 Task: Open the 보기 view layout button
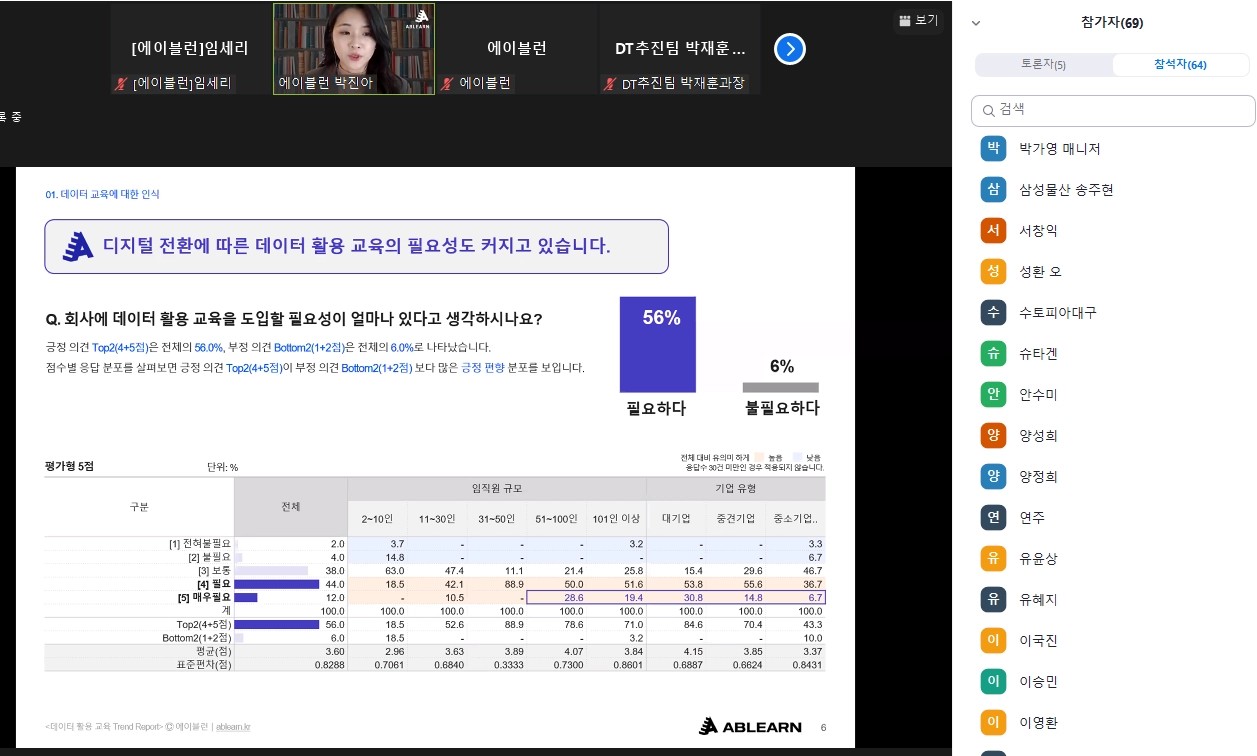(918, 20)
